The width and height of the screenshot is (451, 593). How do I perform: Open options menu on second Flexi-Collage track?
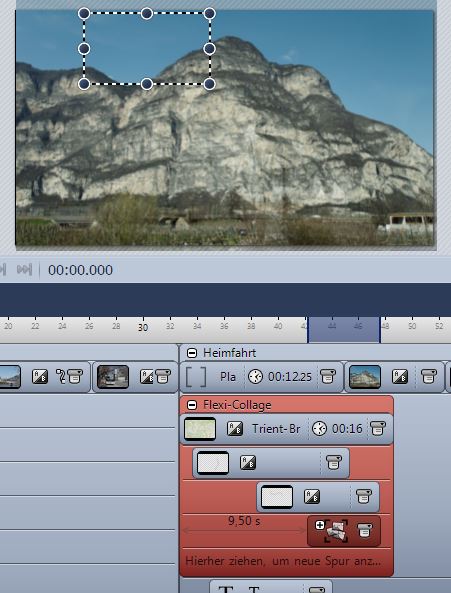click(334, 463)
